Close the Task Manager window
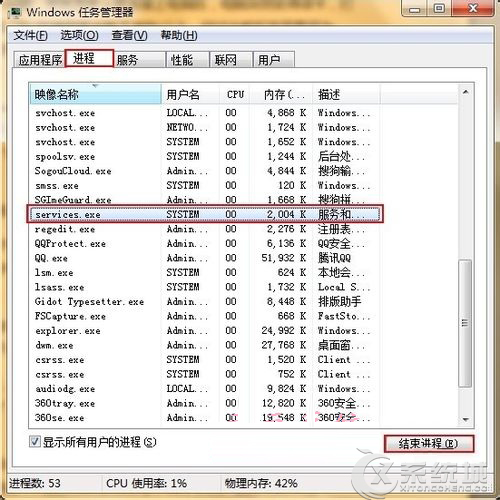500x500 pixels. tap(473, 9)
